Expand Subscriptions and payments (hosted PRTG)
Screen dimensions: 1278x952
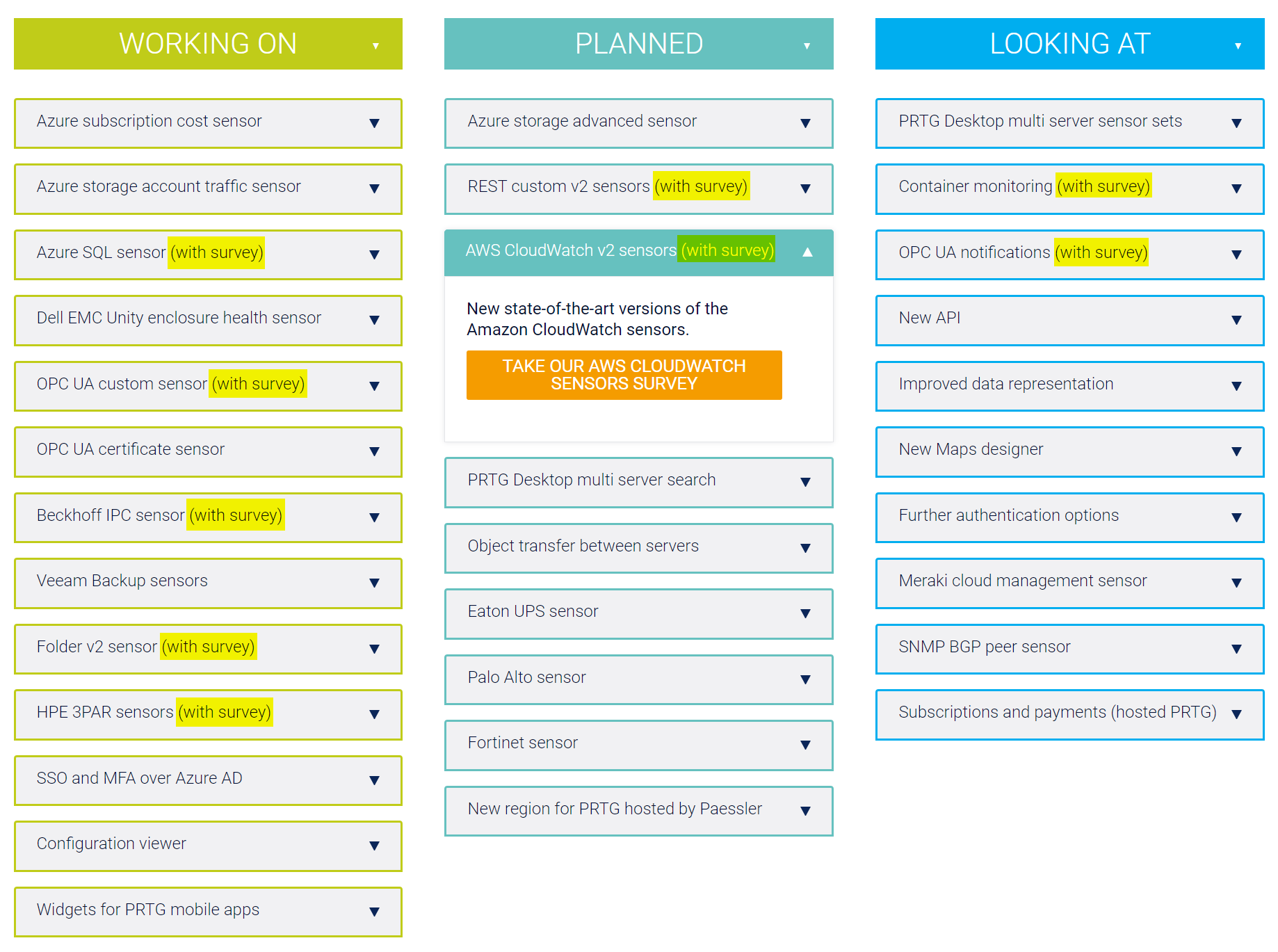point(1236,715)
